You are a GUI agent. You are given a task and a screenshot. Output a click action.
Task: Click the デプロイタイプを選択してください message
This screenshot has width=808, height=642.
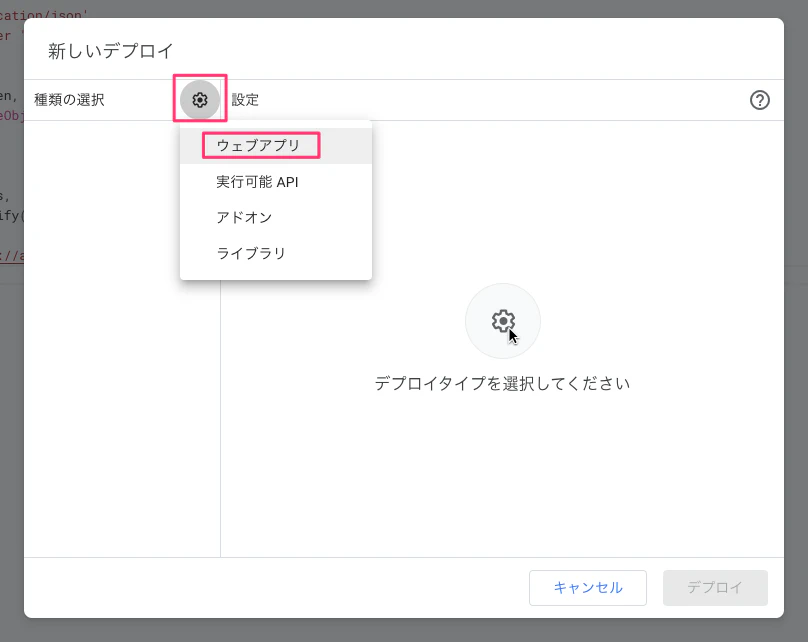click(x=502, y=383)
